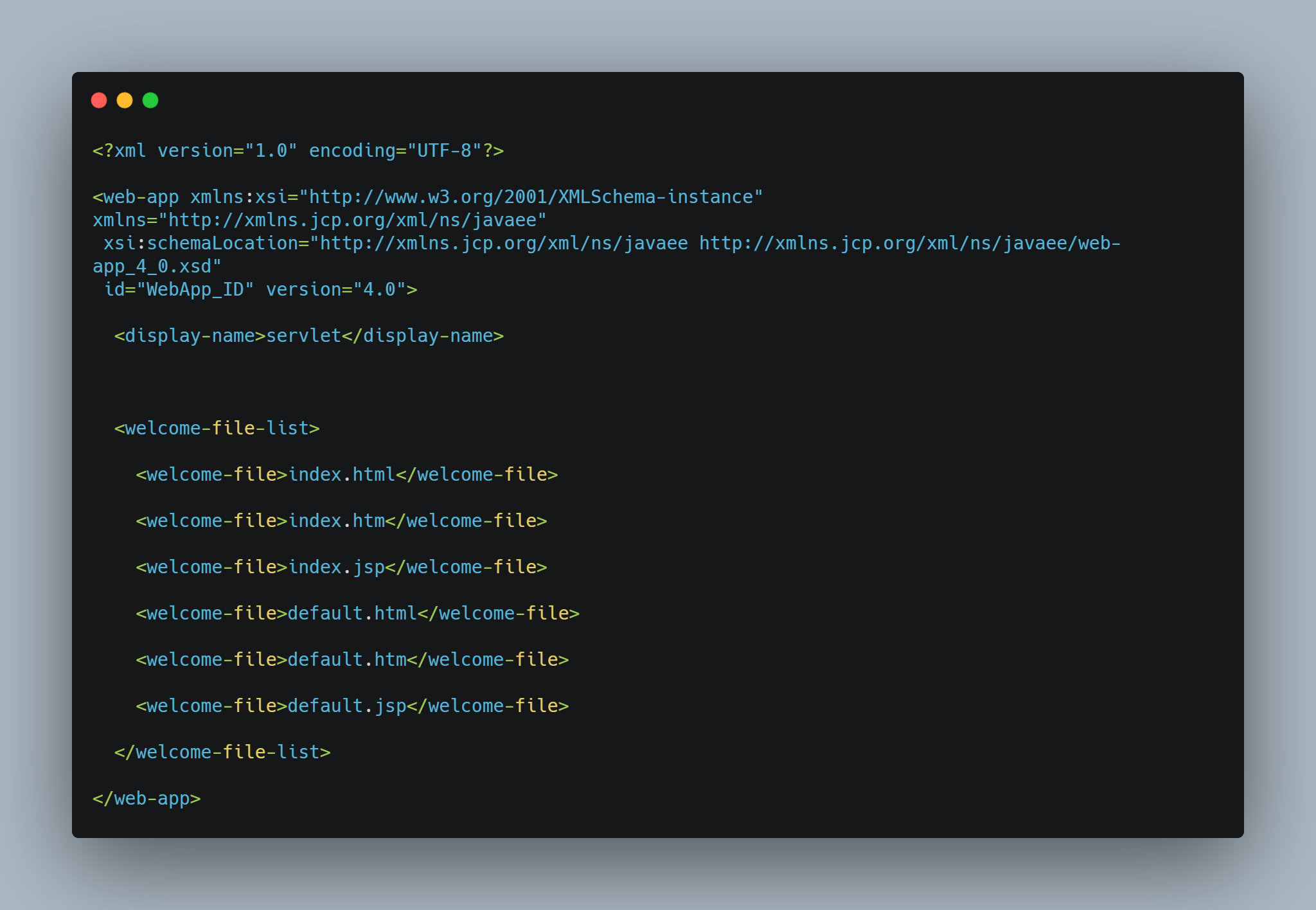Click the closing welcome-file-list tag

222,753
